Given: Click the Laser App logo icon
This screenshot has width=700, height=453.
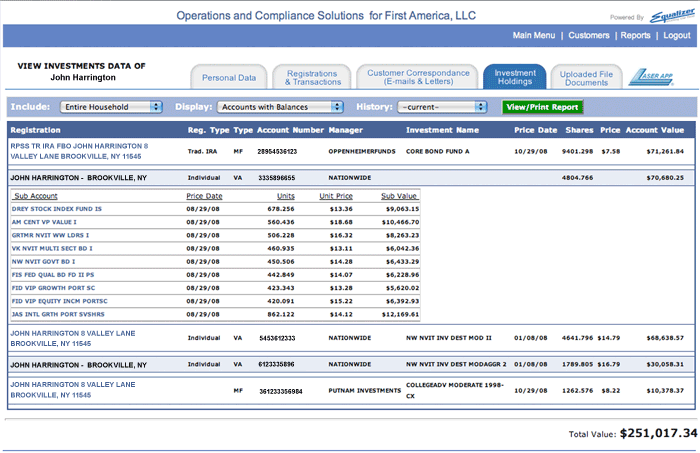Looking at the screenshot, I should coord(653,77).
